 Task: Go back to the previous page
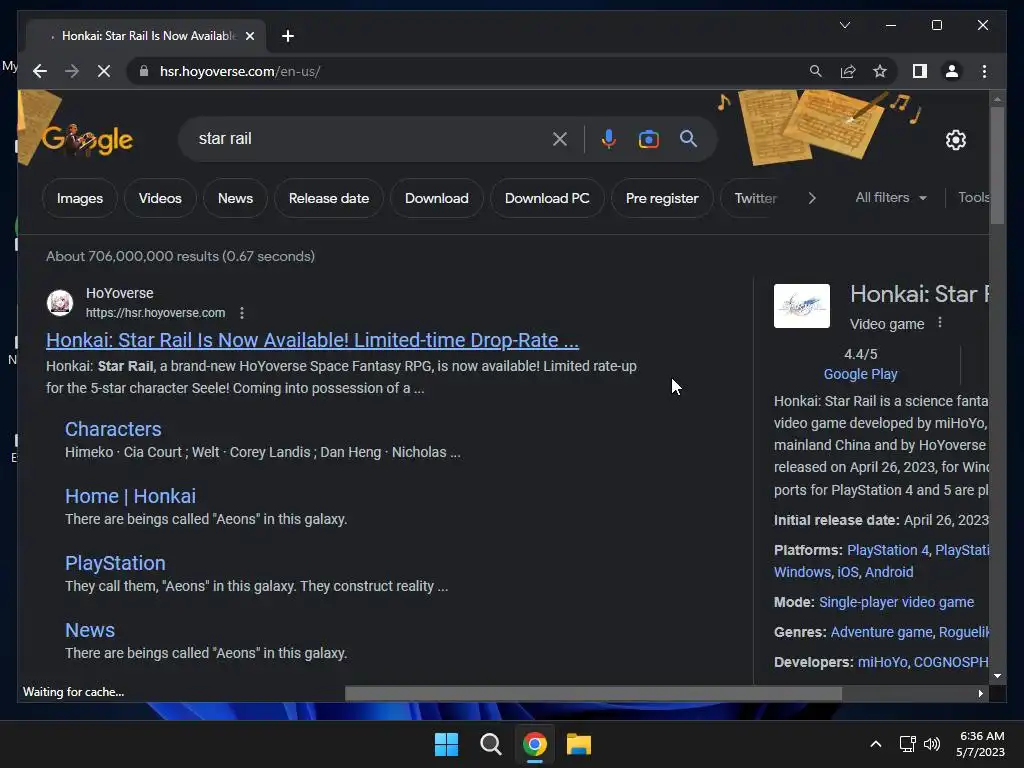point(40,71)
